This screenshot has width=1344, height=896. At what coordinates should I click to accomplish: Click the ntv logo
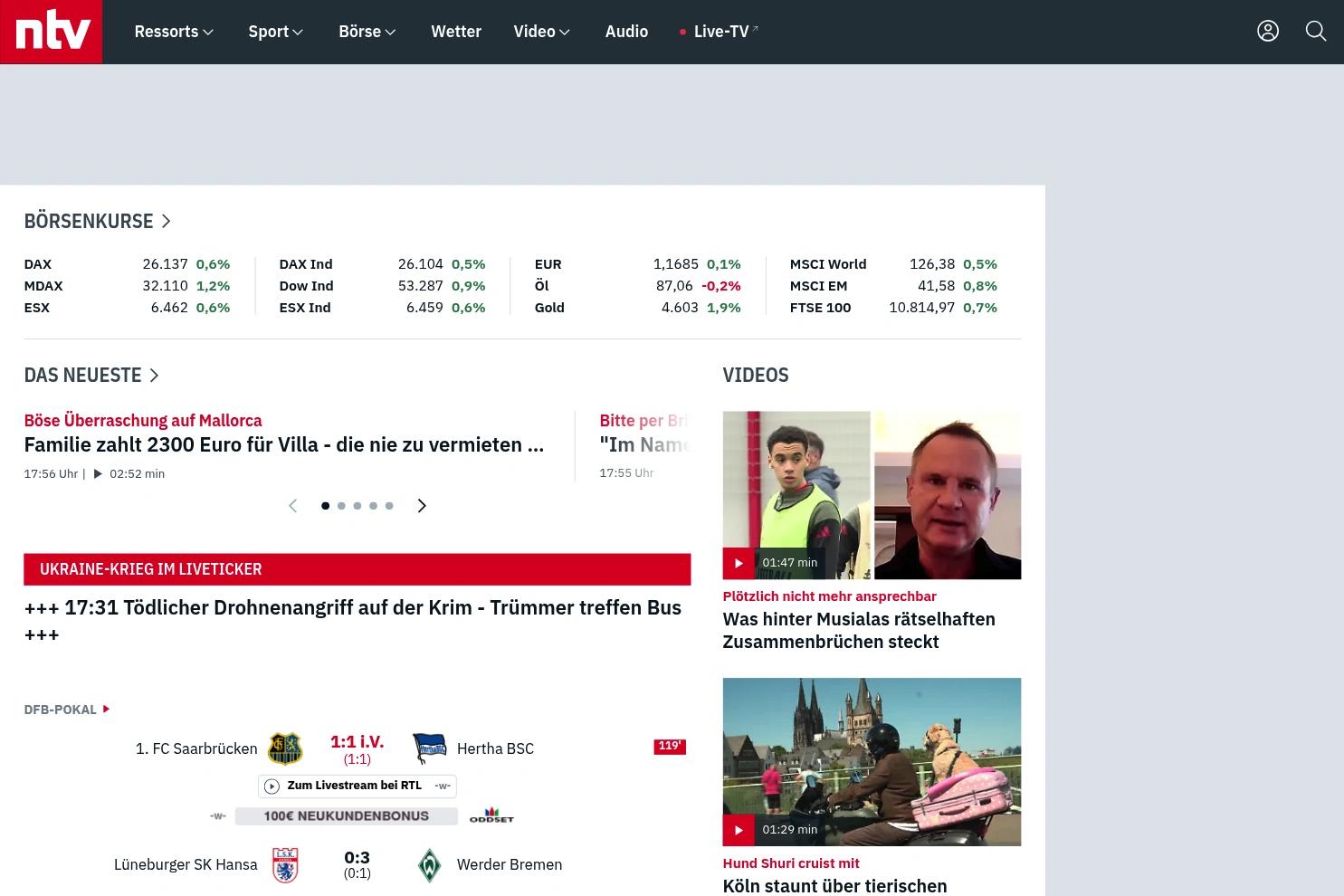click(x=52, y=32)
